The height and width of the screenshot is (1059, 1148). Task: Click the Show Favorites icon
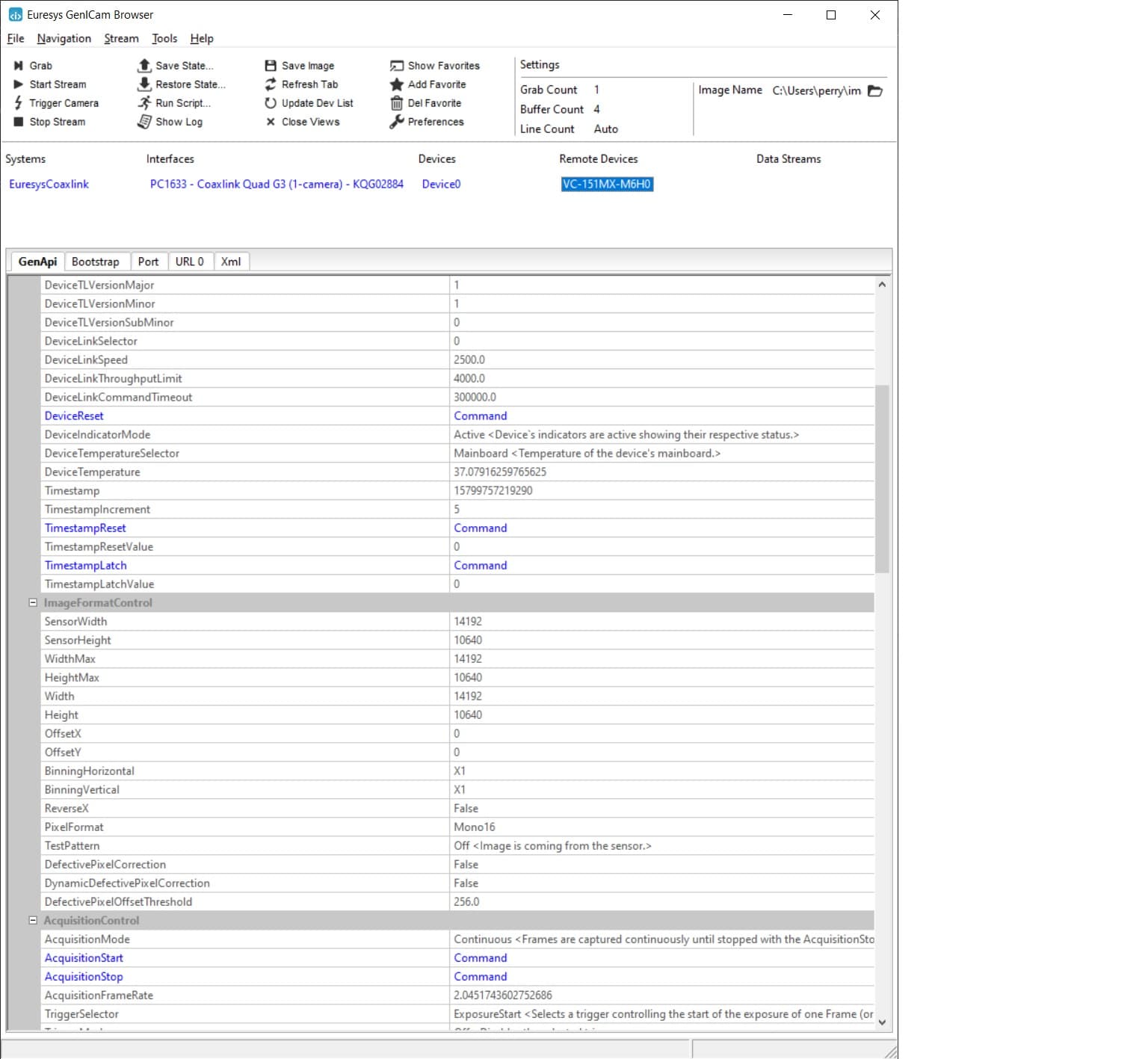click(x=397, y=66)
